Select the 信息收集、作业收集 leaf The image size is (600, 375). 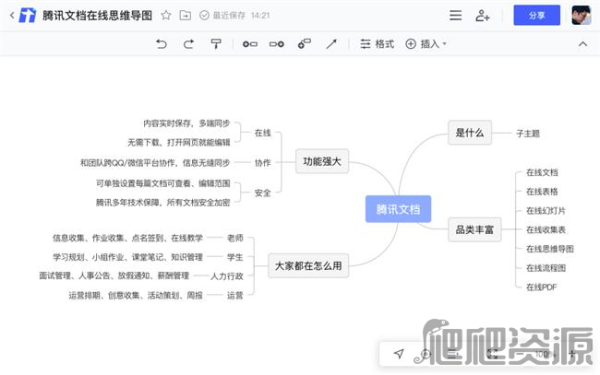click(x=127, y=238)
